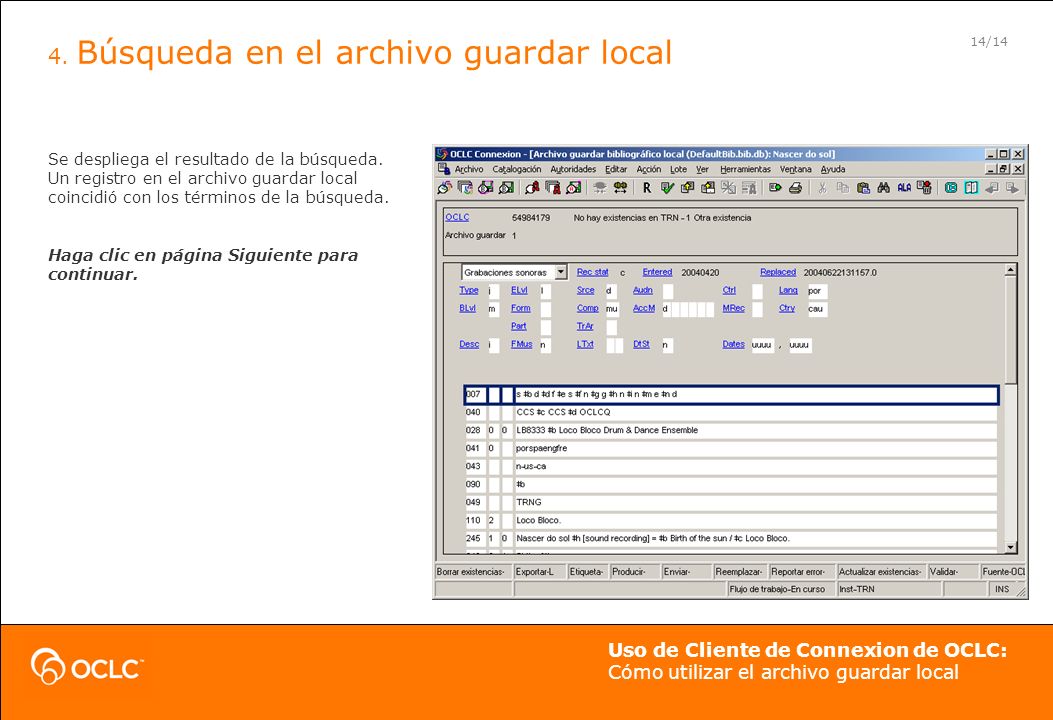Click the Lang fixed-field link

point(788,290)
